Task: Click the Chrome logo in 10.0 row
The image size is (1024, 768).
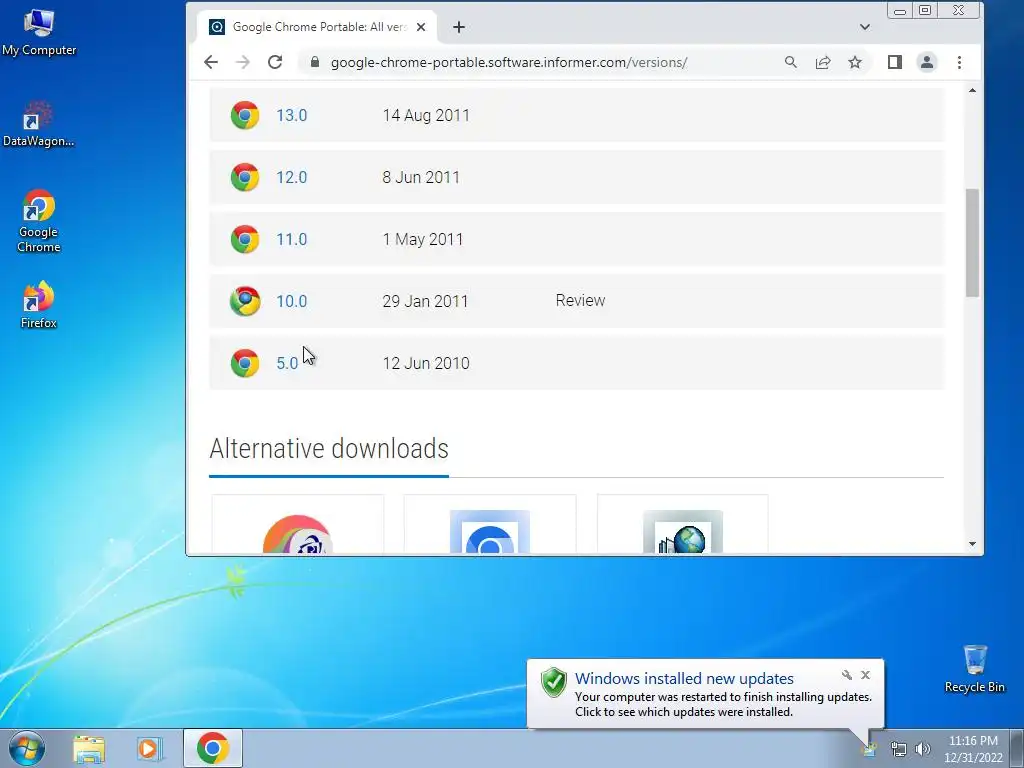Action: coord(245,301)
